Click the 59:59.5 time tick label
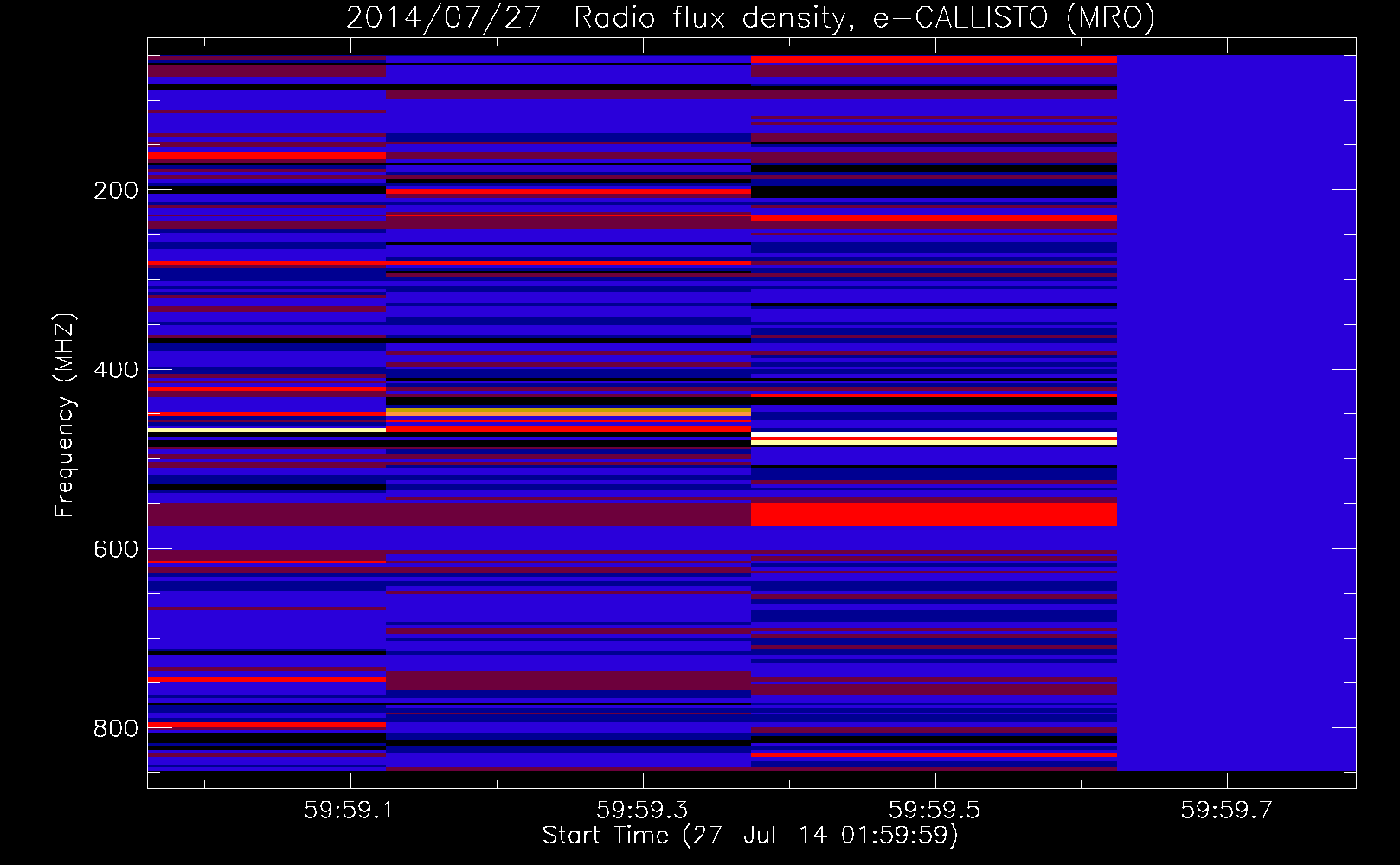Image resolution: width=1400 pixels, height=865 pixels. click(x=934, y=811)
